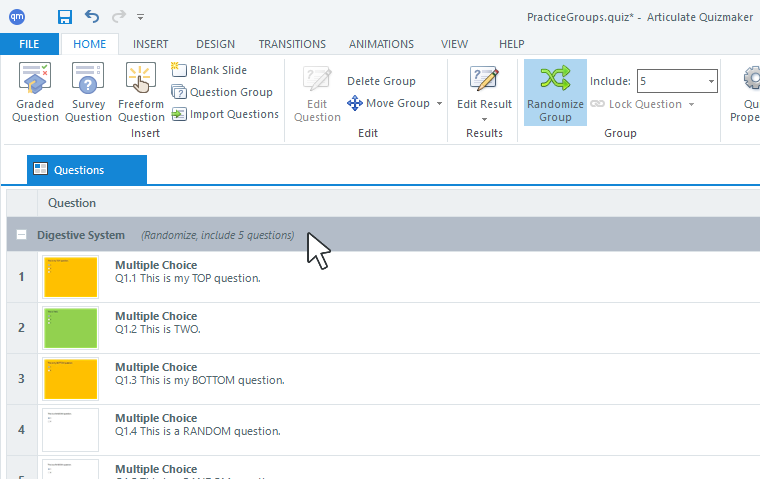The height and width of the screenshot is (479, 760).
Task: Undo the last action
Action: click(92, 16)
